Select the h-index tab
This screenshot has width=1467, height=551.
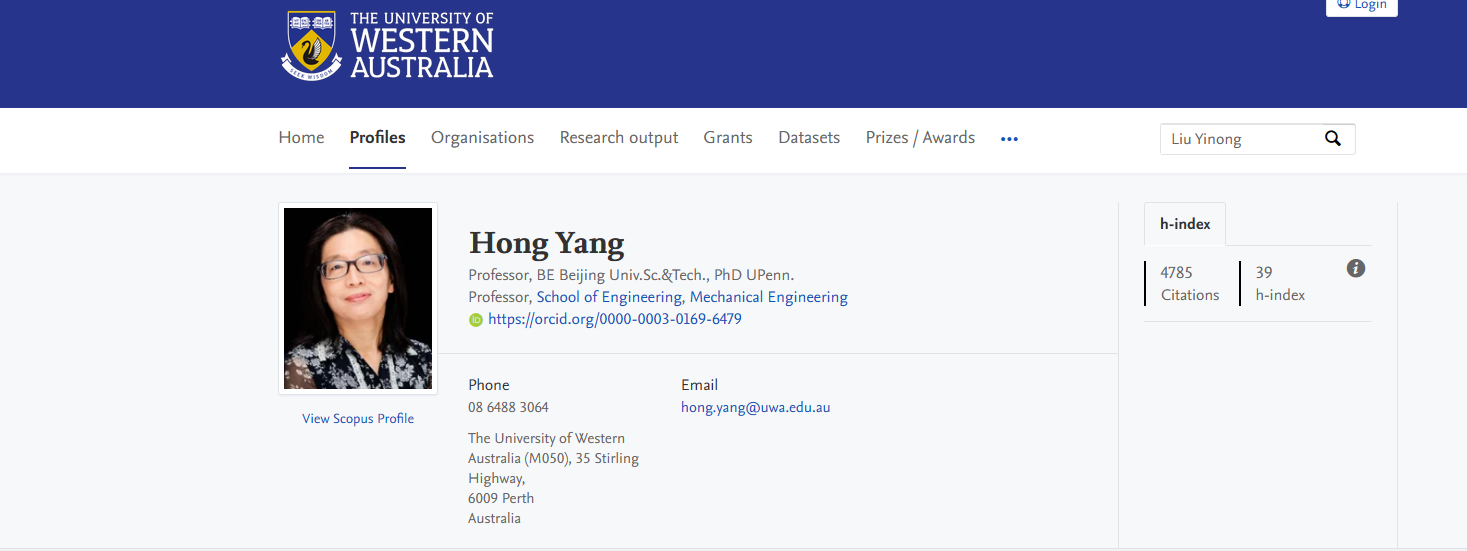(1184, 224)
